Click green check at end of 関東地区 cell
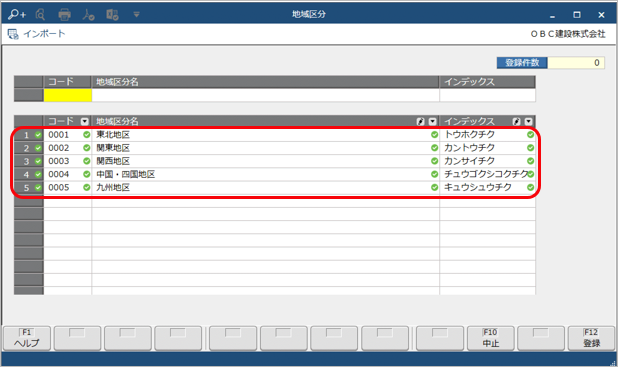Screen dimensions: 618x367 434,148
